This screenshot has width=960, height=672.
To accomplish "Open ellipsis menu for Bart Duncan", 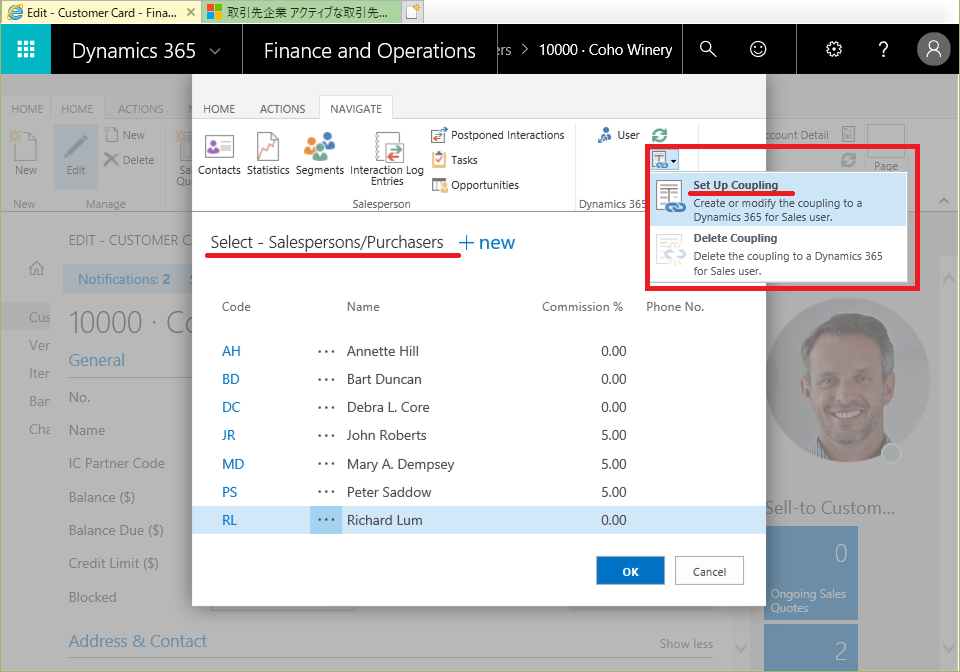I will coord(326,379).
